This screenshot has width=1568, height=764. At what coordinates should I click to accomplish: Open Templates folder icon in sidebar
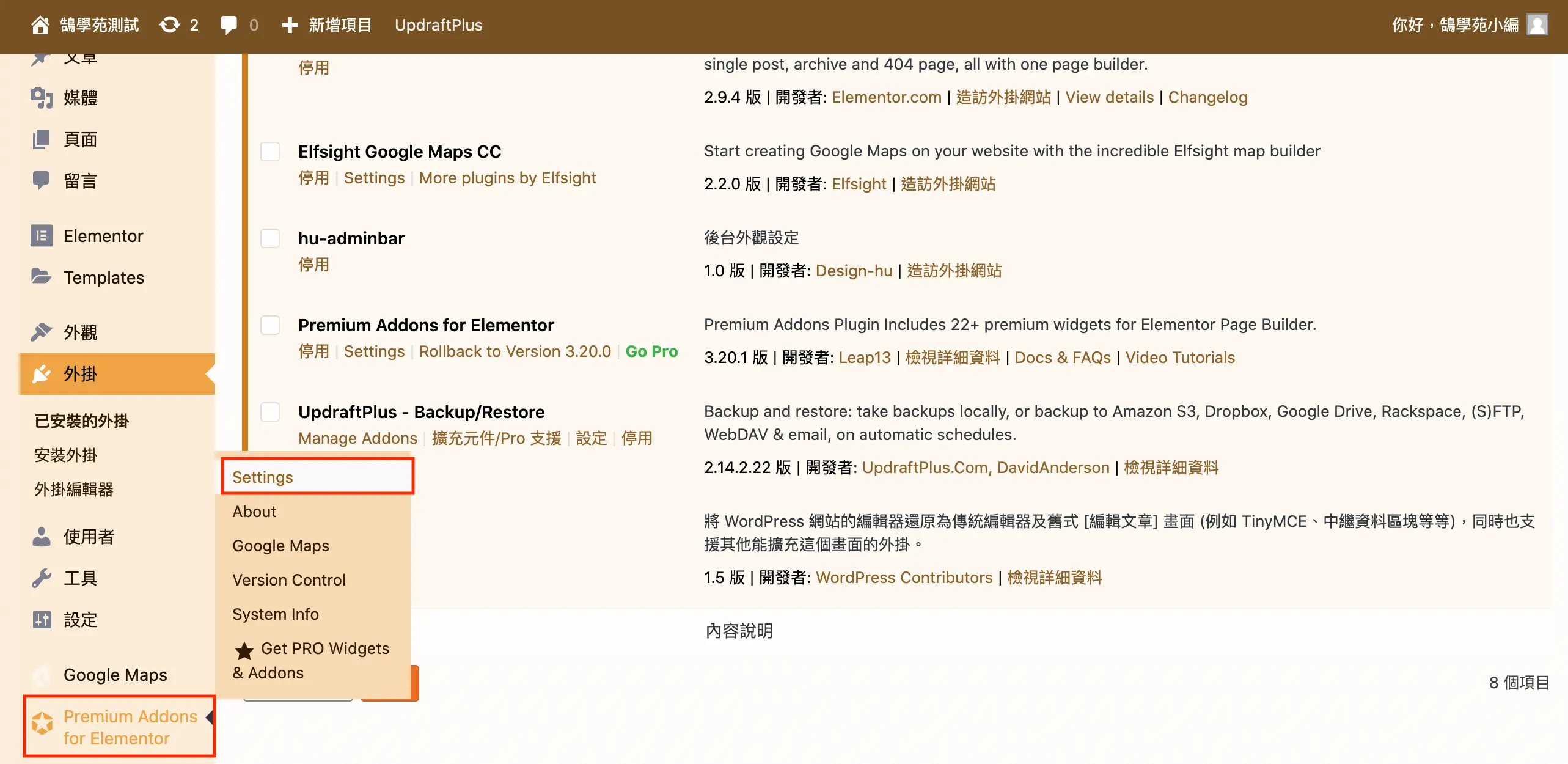(x=42, y=277)
